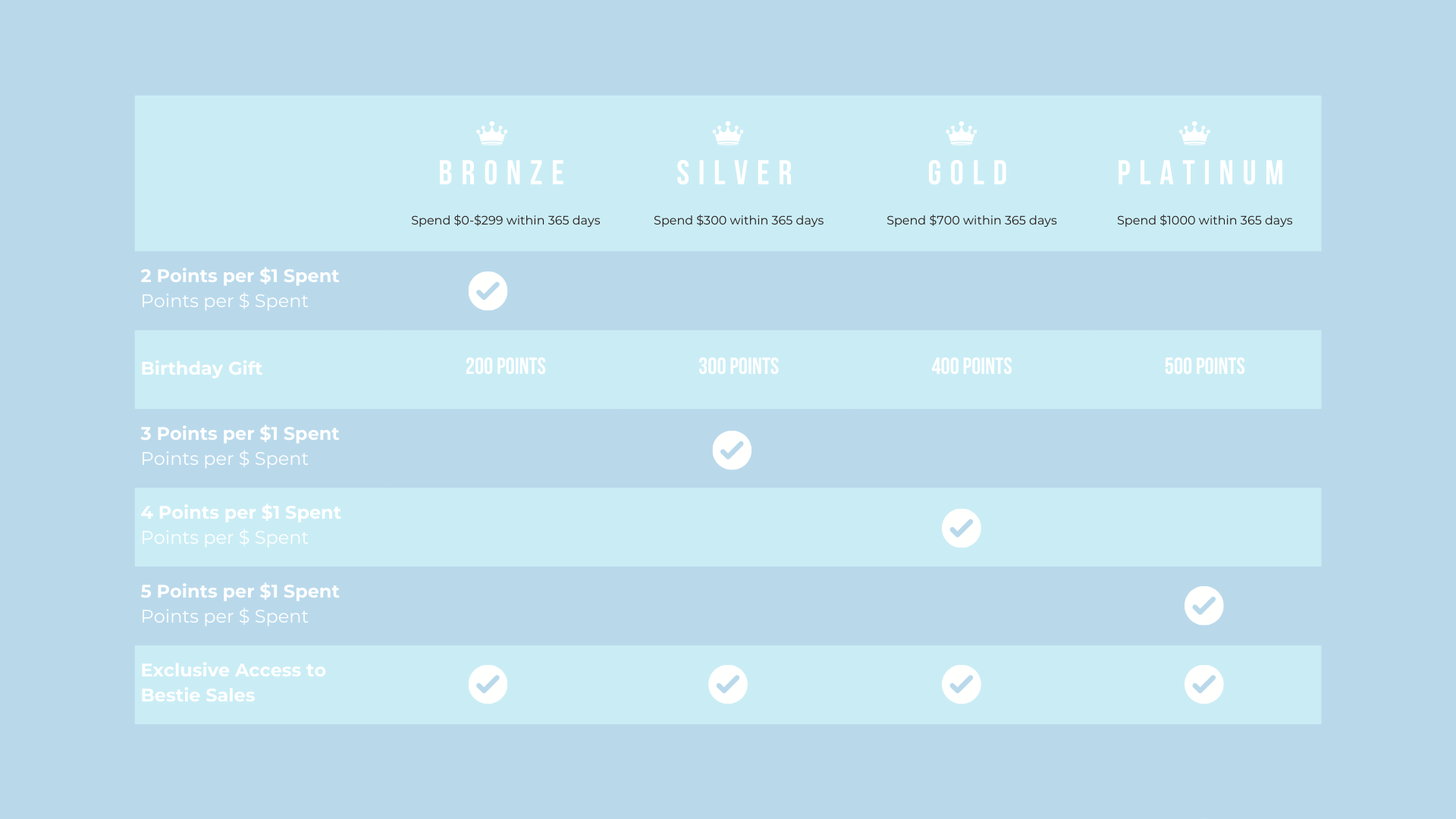Click Silver checkmark for 3 Points per $1
Viewport: 1456px width, 819px height.
(732, 450)
